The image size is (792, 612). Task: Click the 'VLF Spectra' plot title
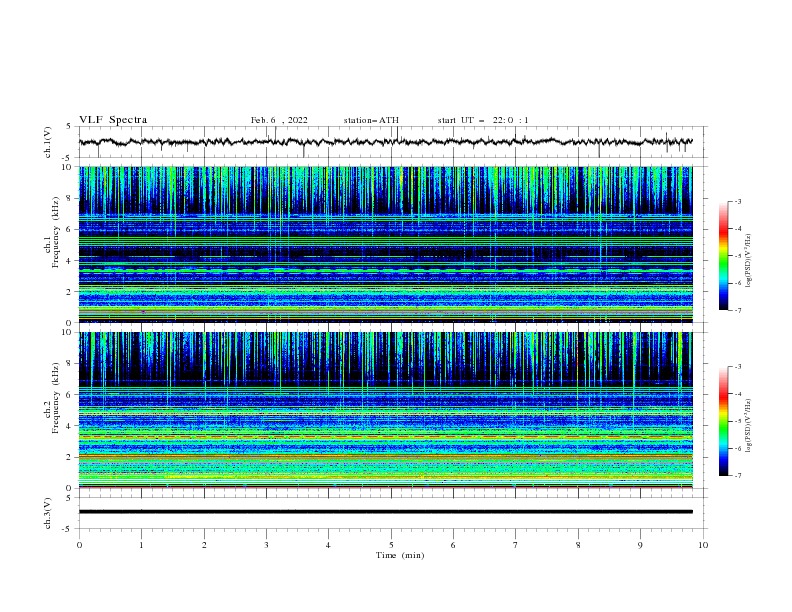click(113, 120)
